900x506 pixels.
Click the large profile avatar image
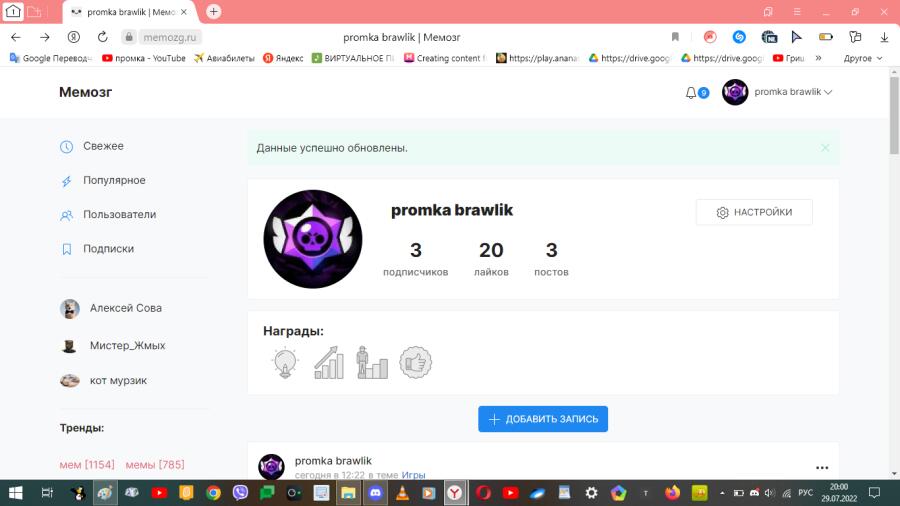(313, 239)
